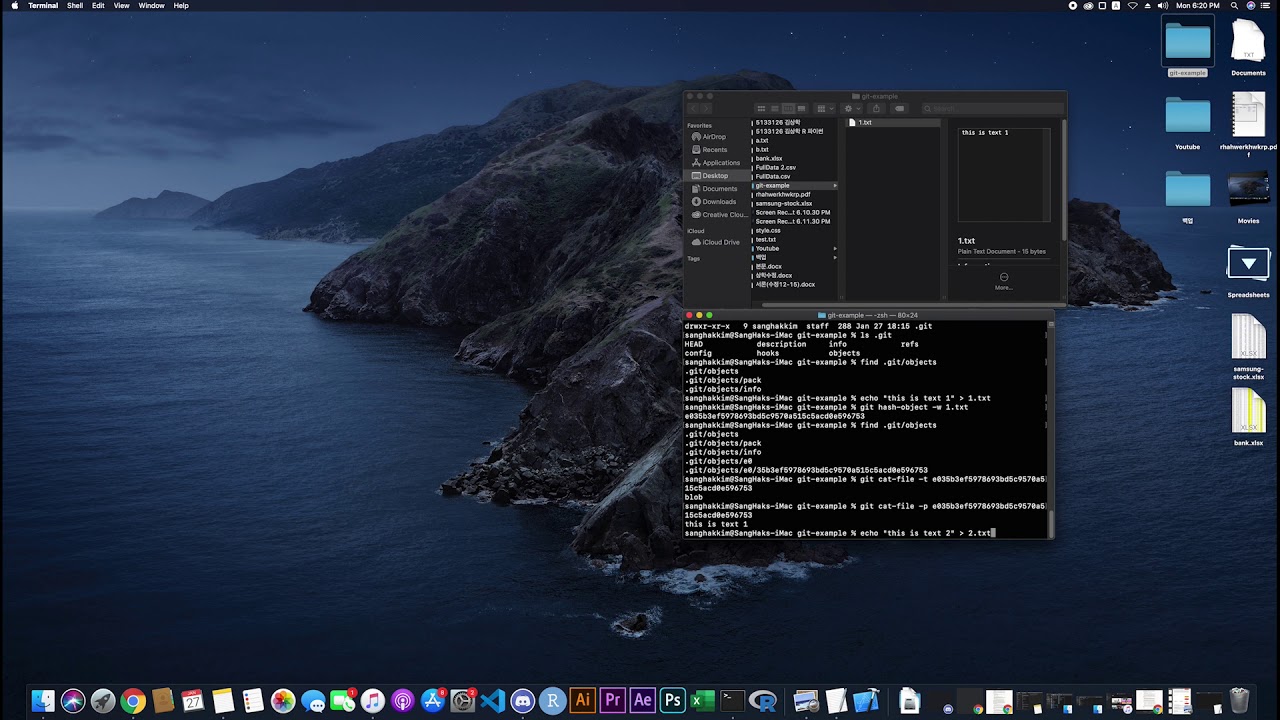Screen dimensions: 1280x720
Task: Open the Shell menu in menu bar
Action: pyautogui.click(x=75, y=6)
